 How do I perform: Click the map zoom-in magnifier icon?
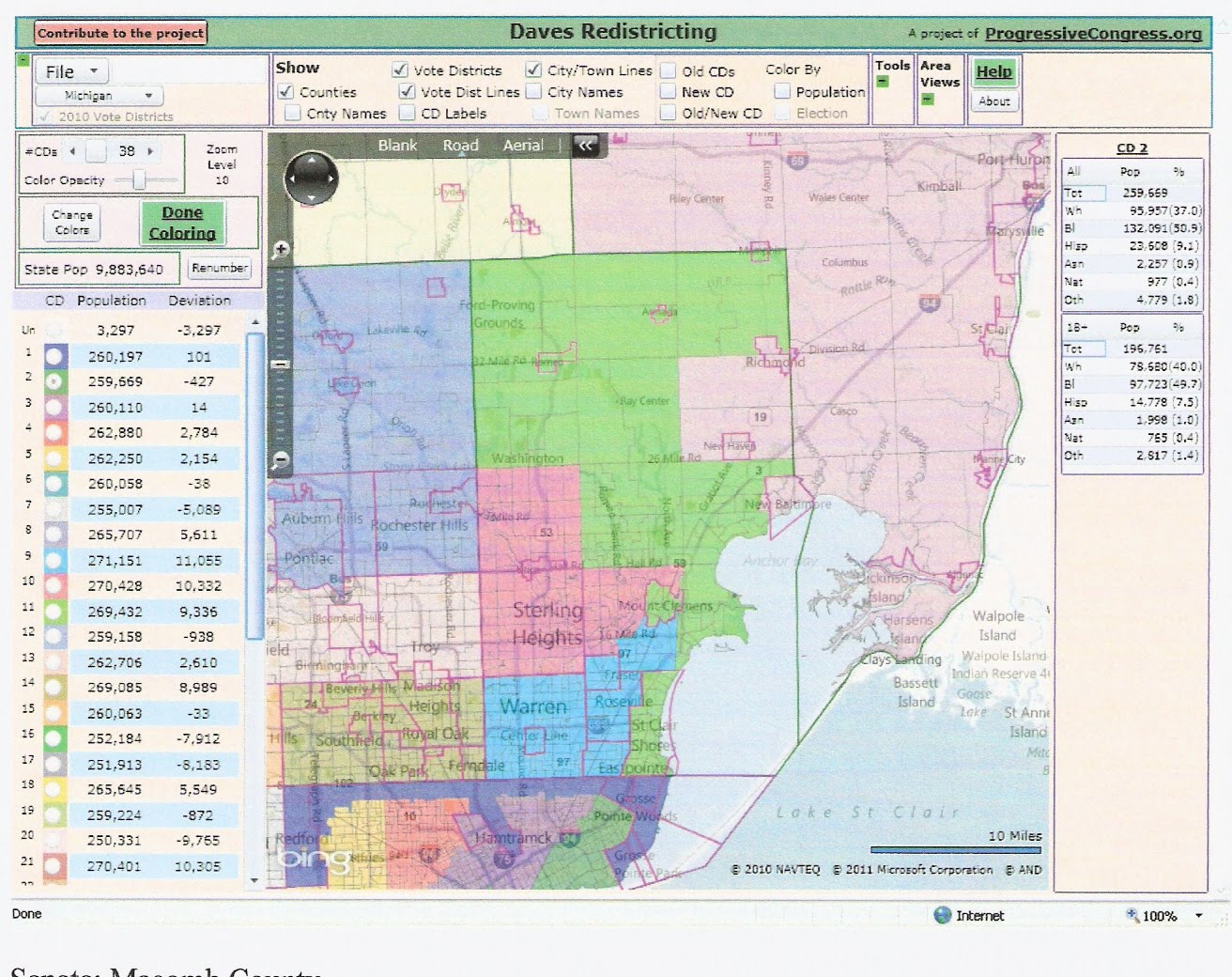280,250
